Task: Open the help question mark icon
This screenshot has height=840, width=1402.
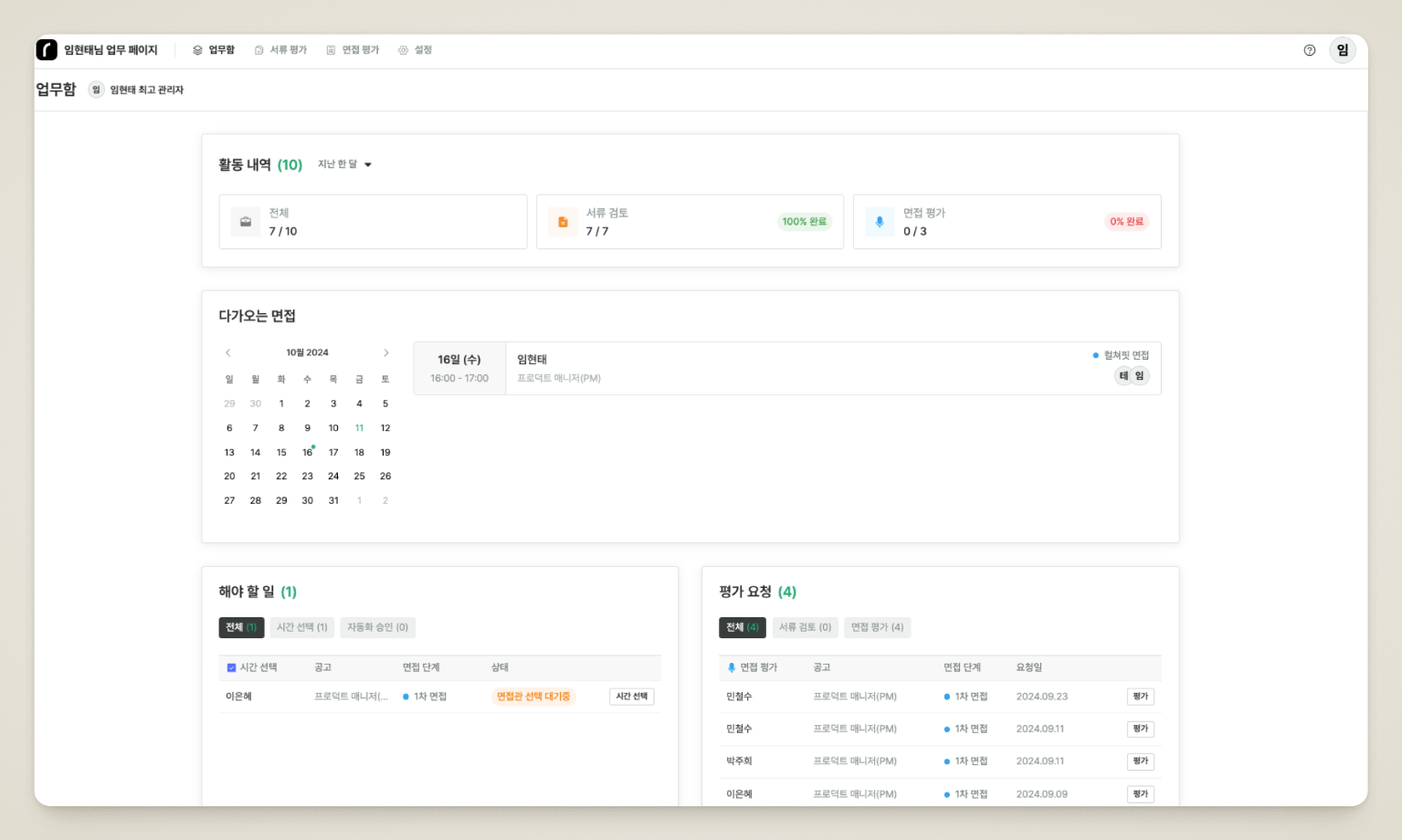Action: click(1309, 50)
